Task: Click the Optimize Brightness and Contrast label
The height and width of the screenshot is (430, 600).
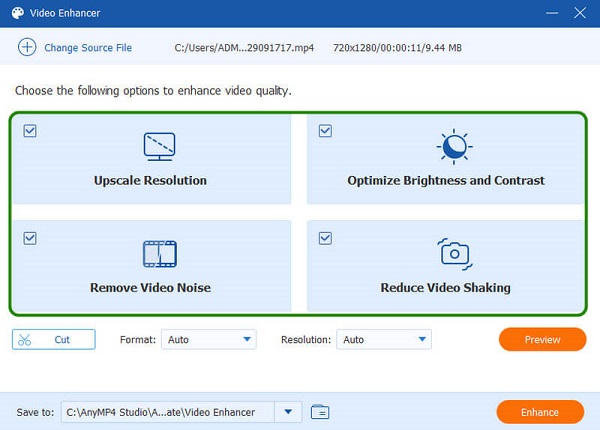Action: [446, 181]
